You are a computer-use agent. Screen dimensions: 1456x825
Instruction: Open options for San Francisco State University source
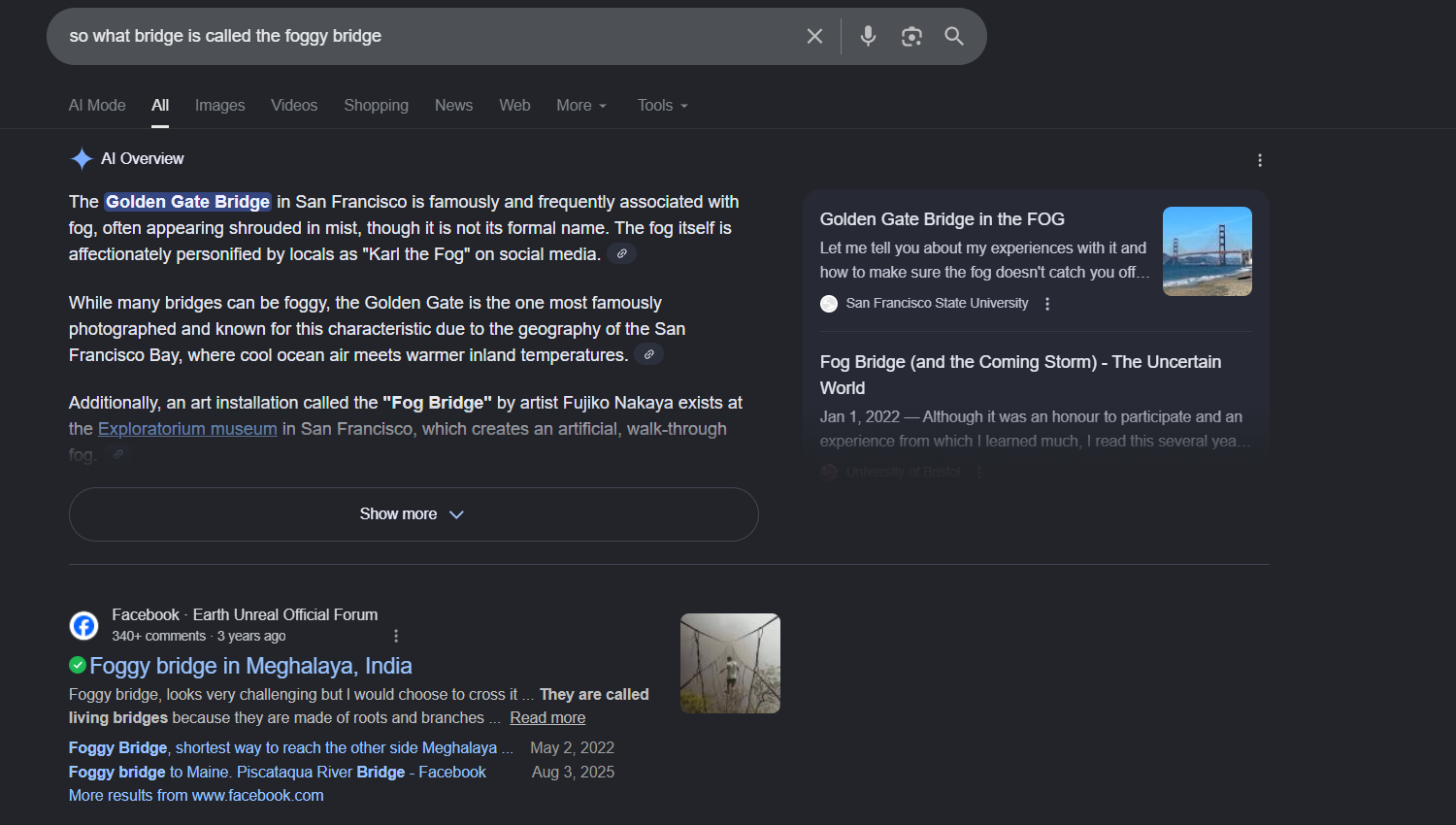coord(1046,304)
